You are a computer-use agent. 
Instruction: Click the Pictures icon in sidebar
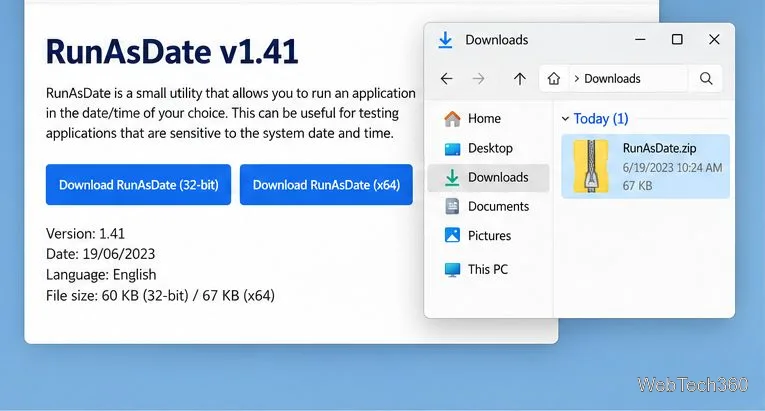[452, 236]
